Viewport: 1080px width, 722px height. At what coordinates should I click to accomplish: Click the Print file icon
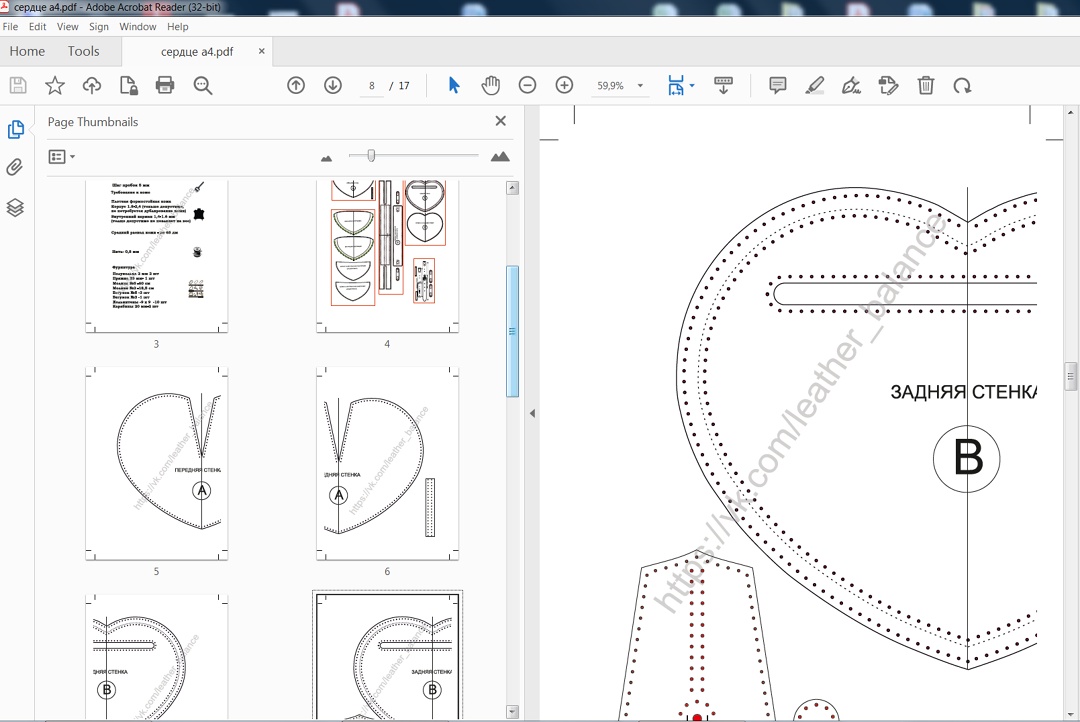click(x=165, y=86)
